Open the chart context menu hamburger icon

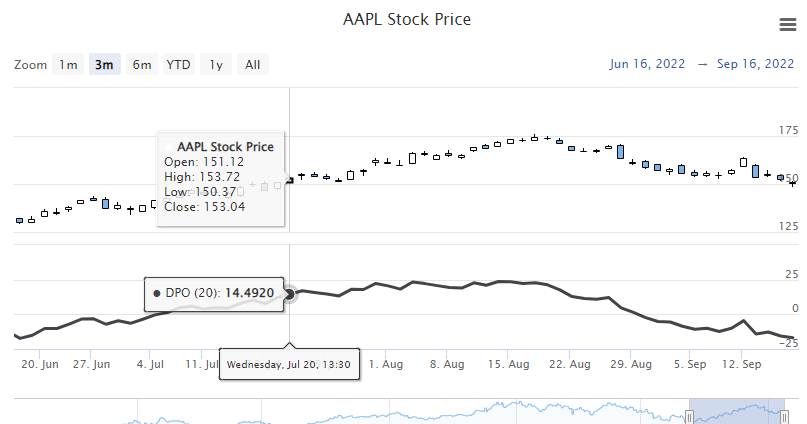[x=787, y=25]
